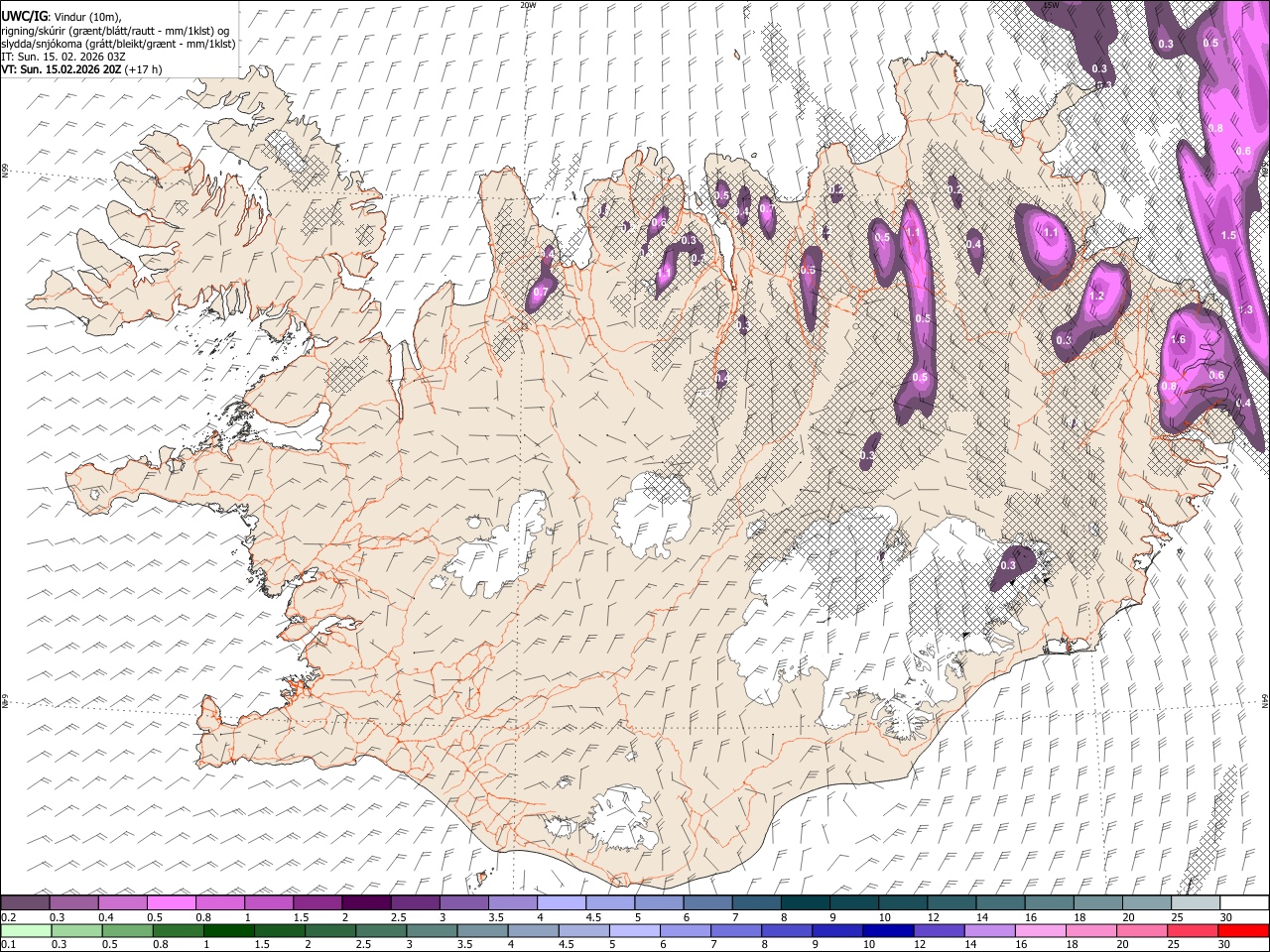
Task: Click the light green swatch labeled 0.3 in the lower row
Action: coord(77,930)
